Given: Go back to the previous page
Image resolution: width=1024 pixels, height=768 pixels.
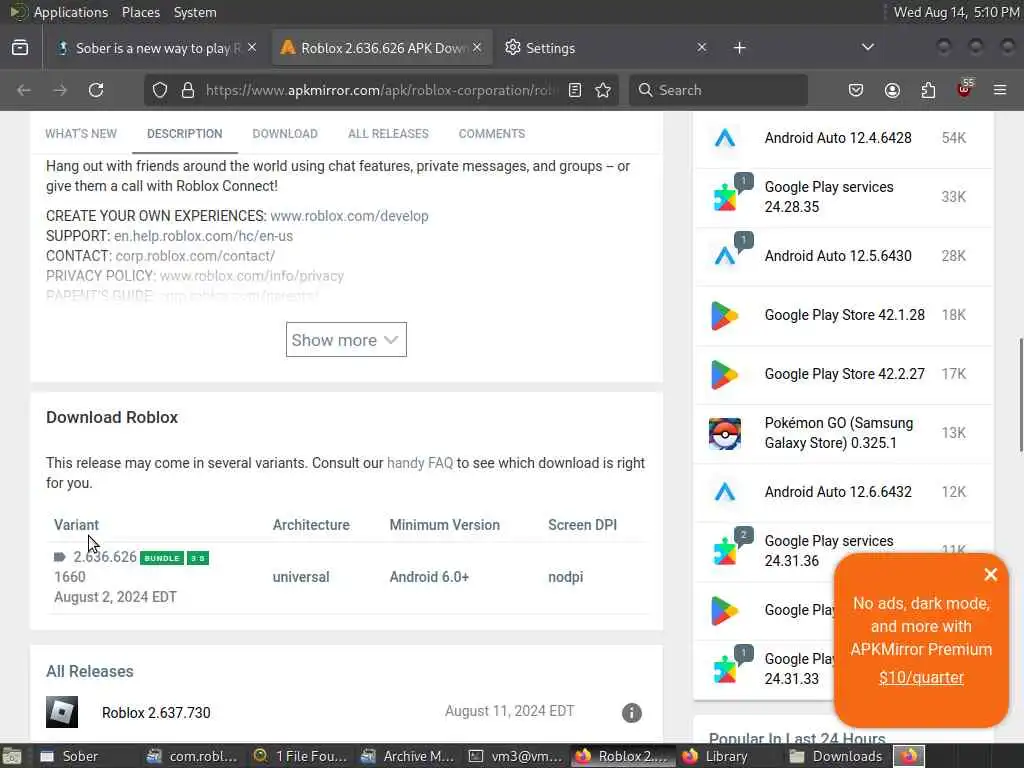Looking at the screenshot, I should [x=24, y=90].
